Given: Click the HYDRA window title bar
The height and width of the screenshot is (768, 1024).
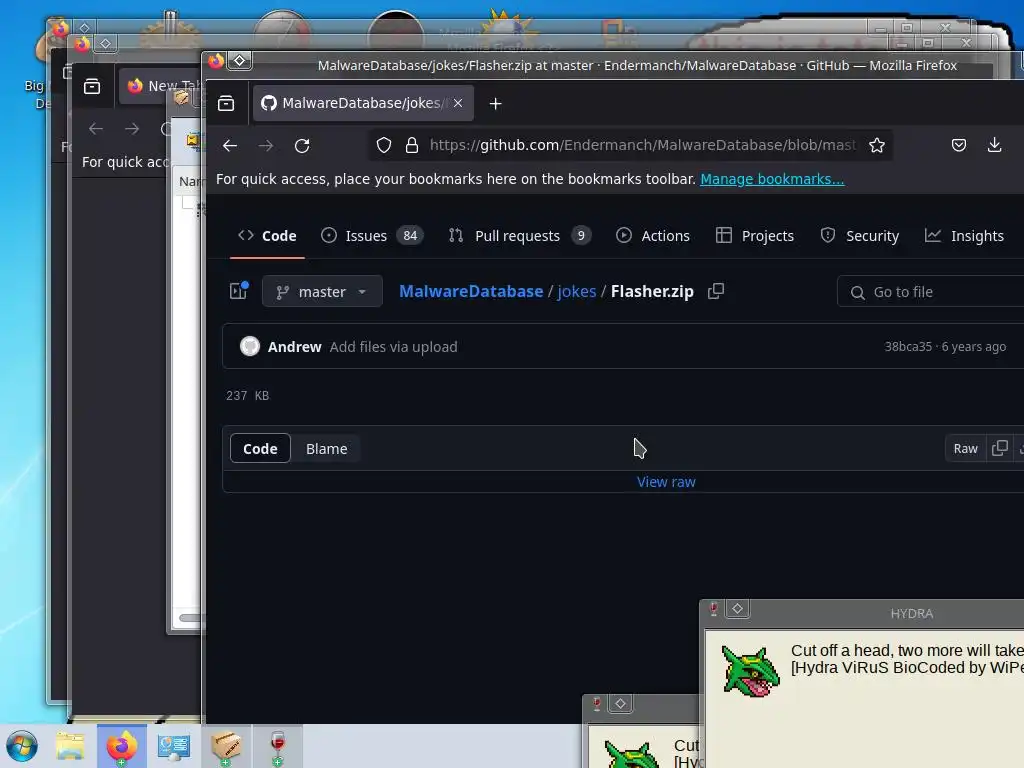Looking at the screenshot, I should click(x=912, y=614).
